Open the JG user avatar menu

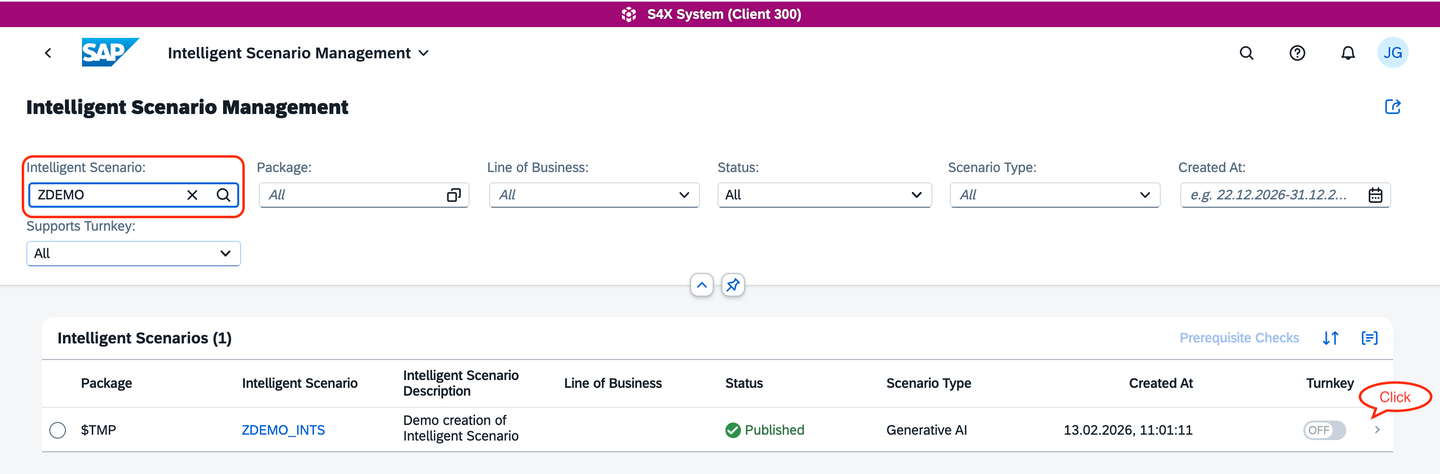[x=1392, y=53]
